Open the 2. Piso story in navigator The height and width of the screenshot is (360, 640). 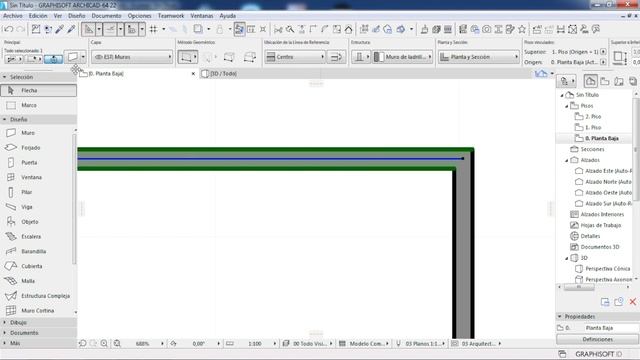[x=593, y=116]
